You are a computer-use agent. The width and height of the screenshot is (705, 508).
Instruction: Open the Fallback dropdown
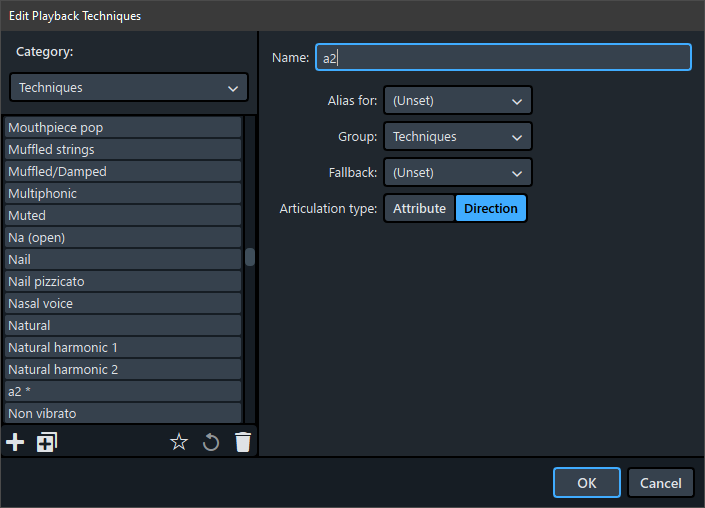coord(458,173)
